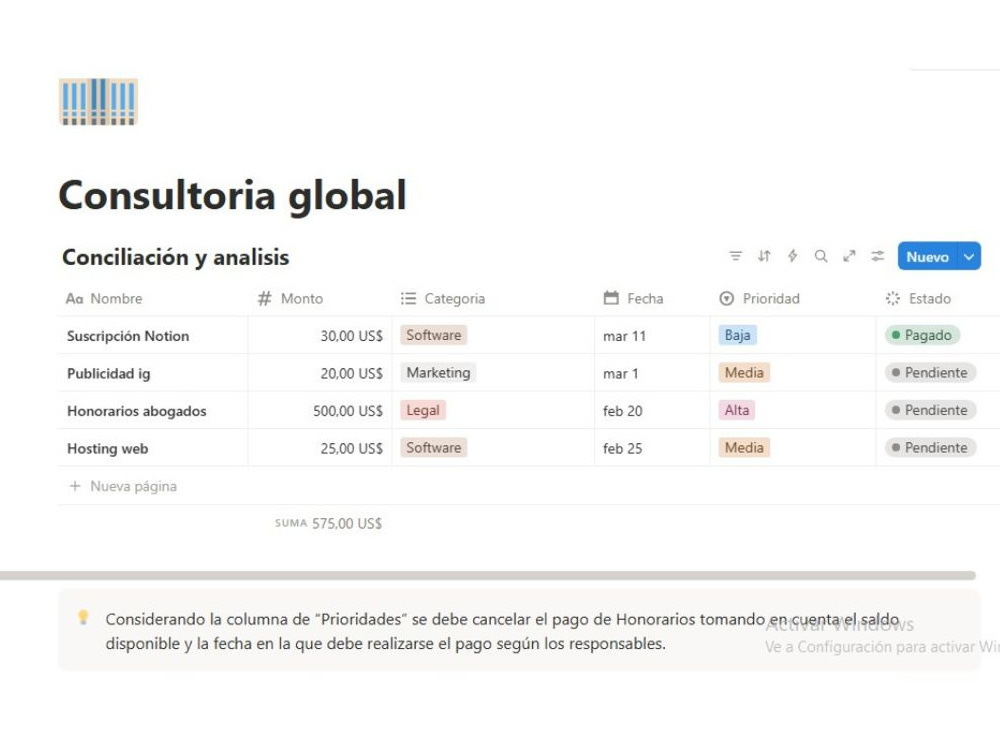Change Pendiente status for Hosting web
The height and width of the screenshot is (750, 1000).
930,448
